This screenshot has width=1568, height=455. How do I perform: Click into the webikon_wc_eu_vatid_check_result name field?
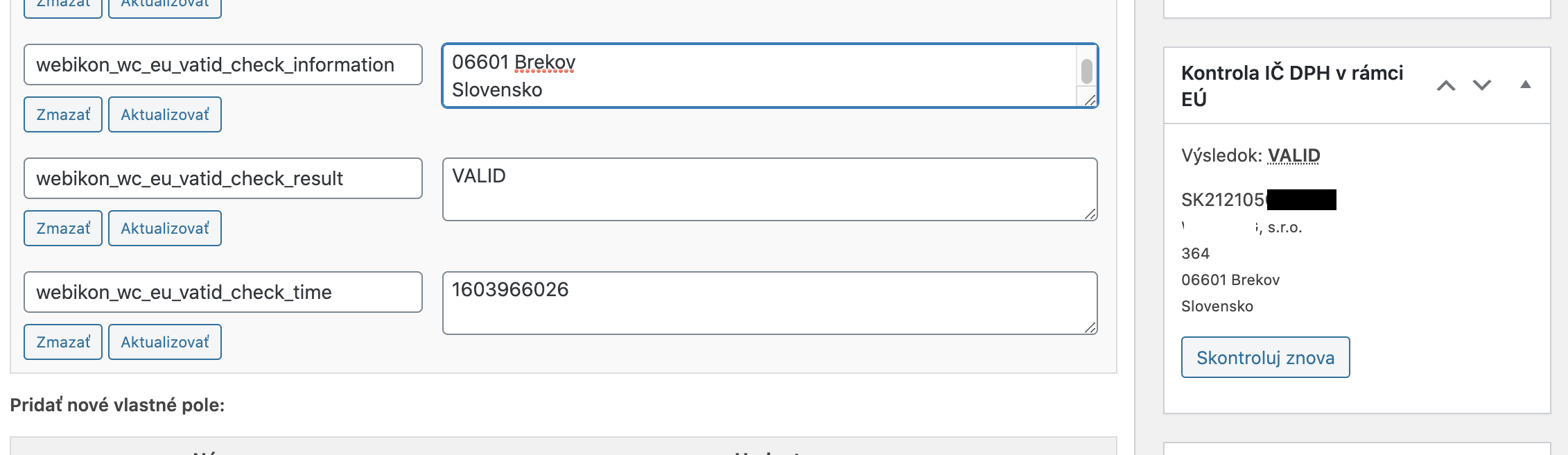223,178
